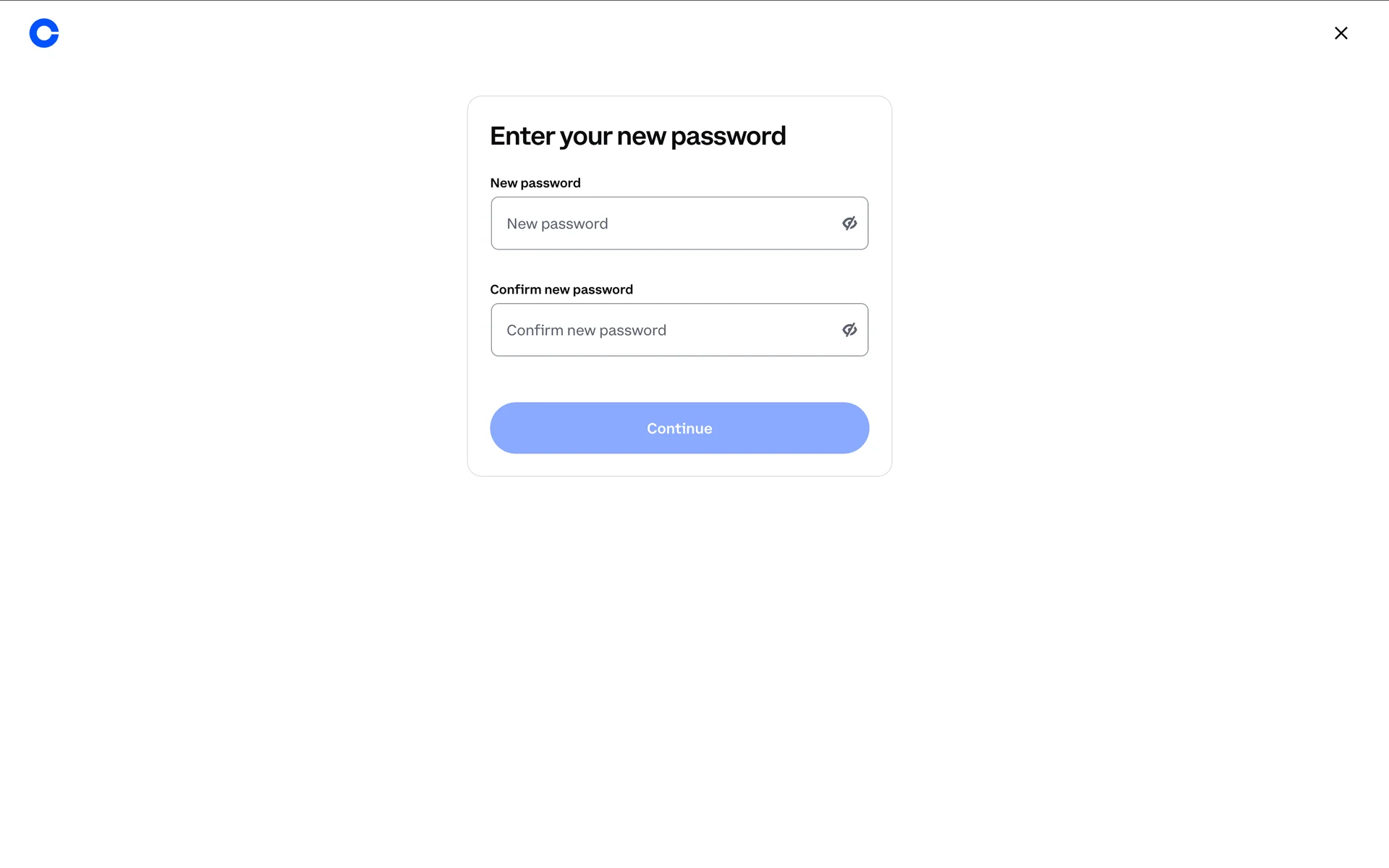Click the "Enter your new password" heading
The height and width of the screenshot is (868, 1389).
pyautogui.click(x=637, y=136)
